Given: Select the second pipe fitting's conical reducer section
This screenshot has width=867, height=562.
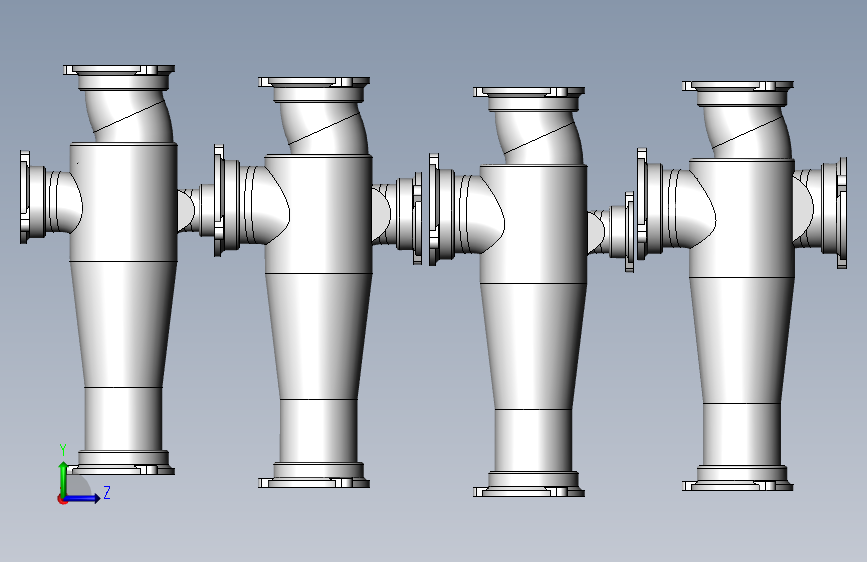Looking at the screenshot, I should click(318, 336).
